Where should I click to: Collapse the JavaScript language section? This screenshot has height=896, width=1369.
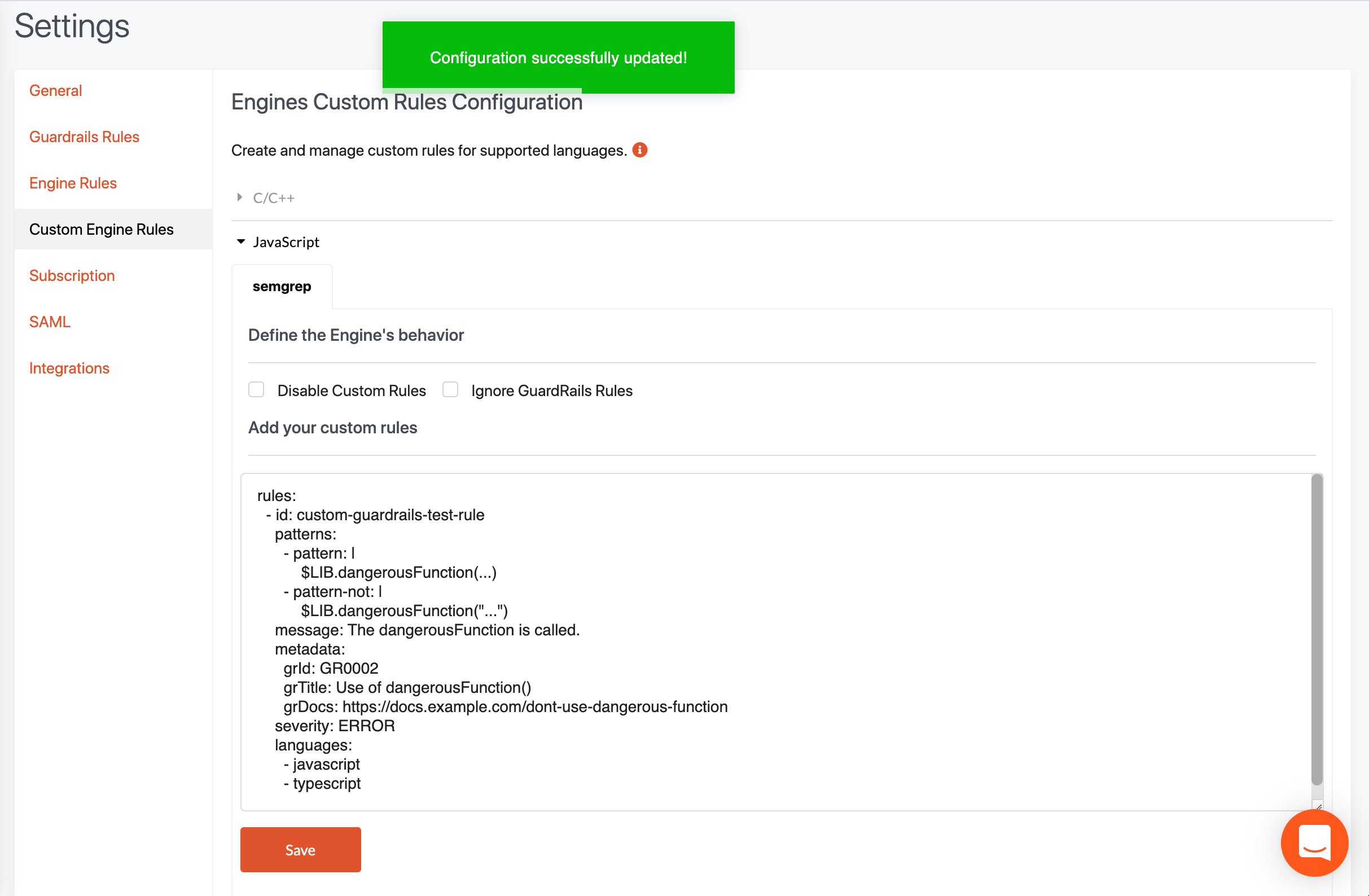click(x=286, y=242)
